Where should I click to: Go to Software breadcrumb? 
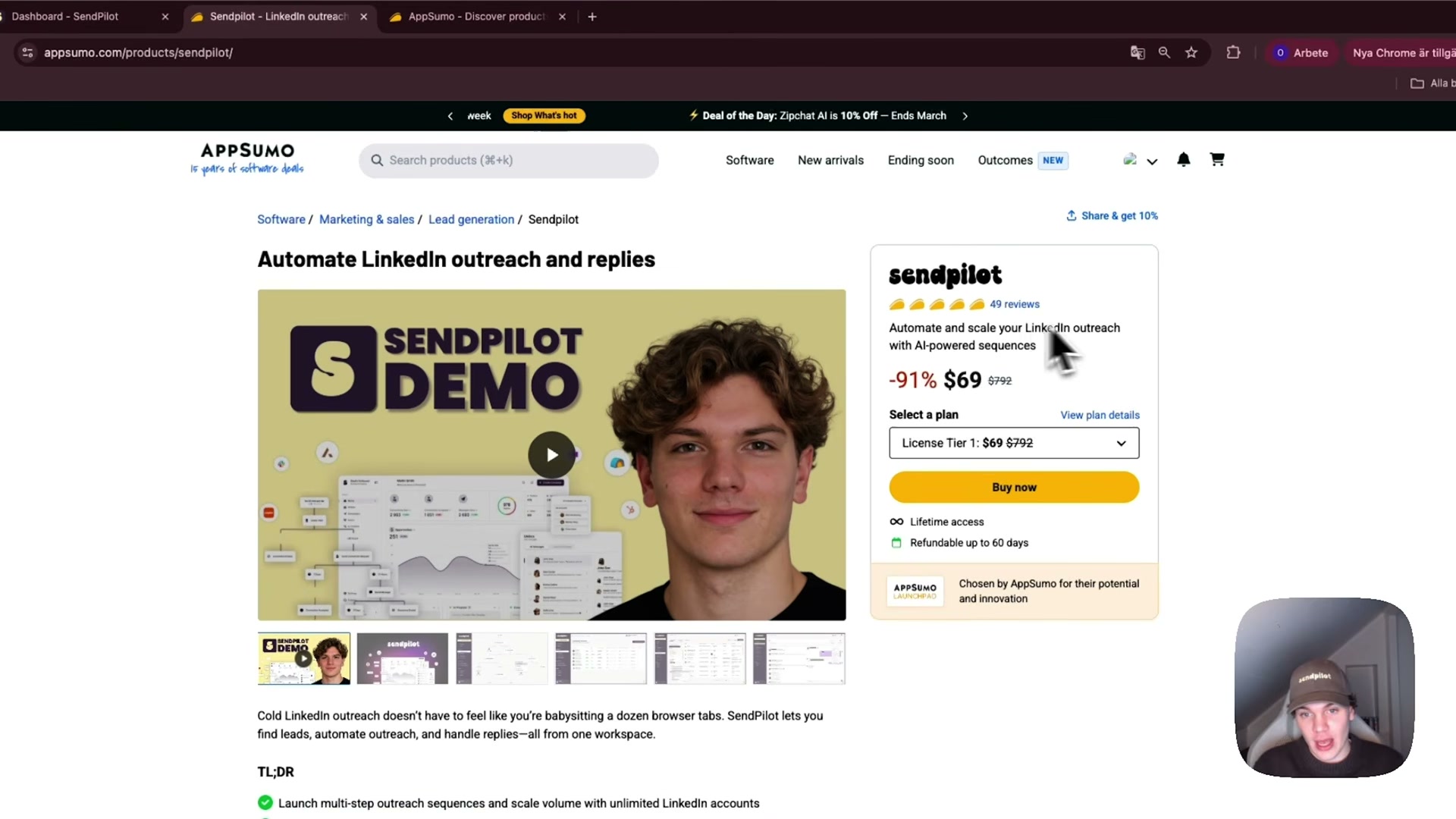coord(281,219)
